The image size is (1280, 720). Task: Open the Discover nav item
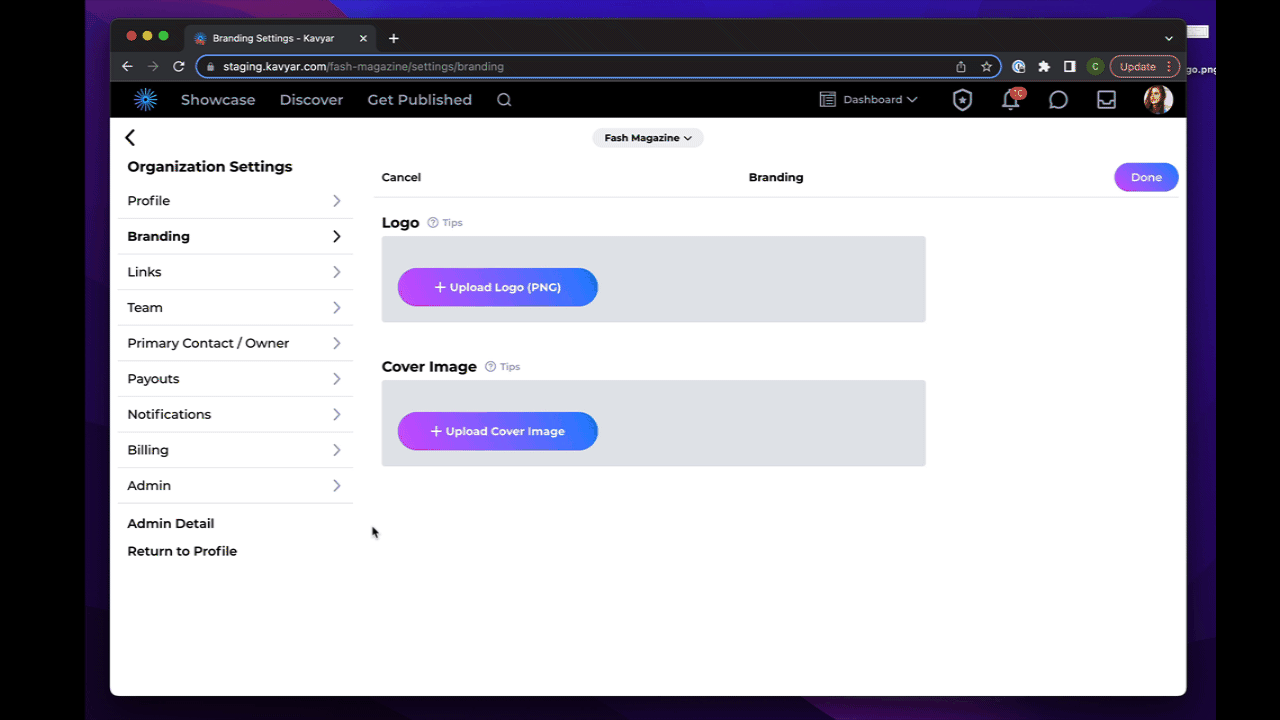[x=311, y=100]
